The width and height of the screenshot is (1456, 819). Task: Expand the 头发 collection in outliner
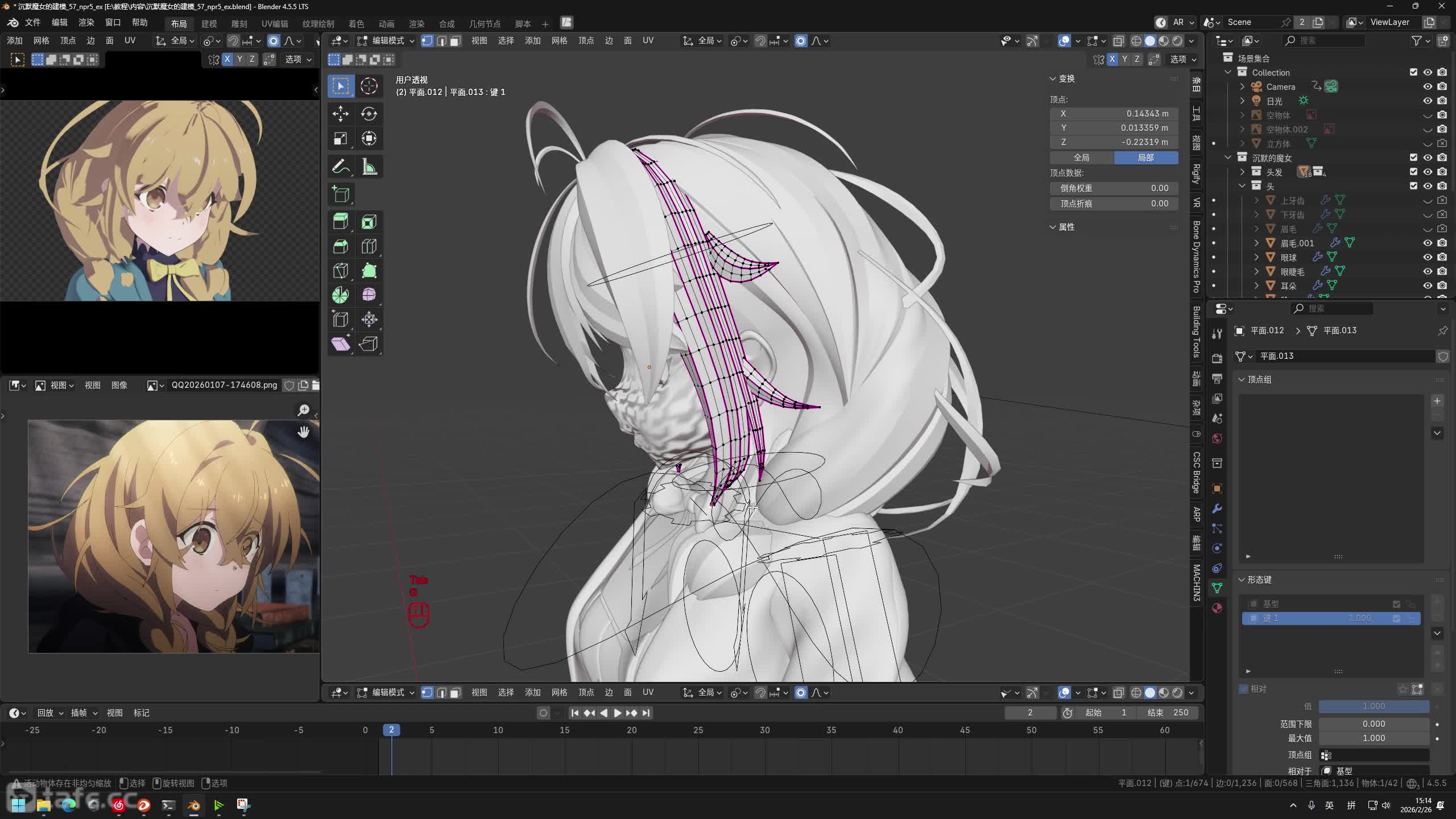1242,172
